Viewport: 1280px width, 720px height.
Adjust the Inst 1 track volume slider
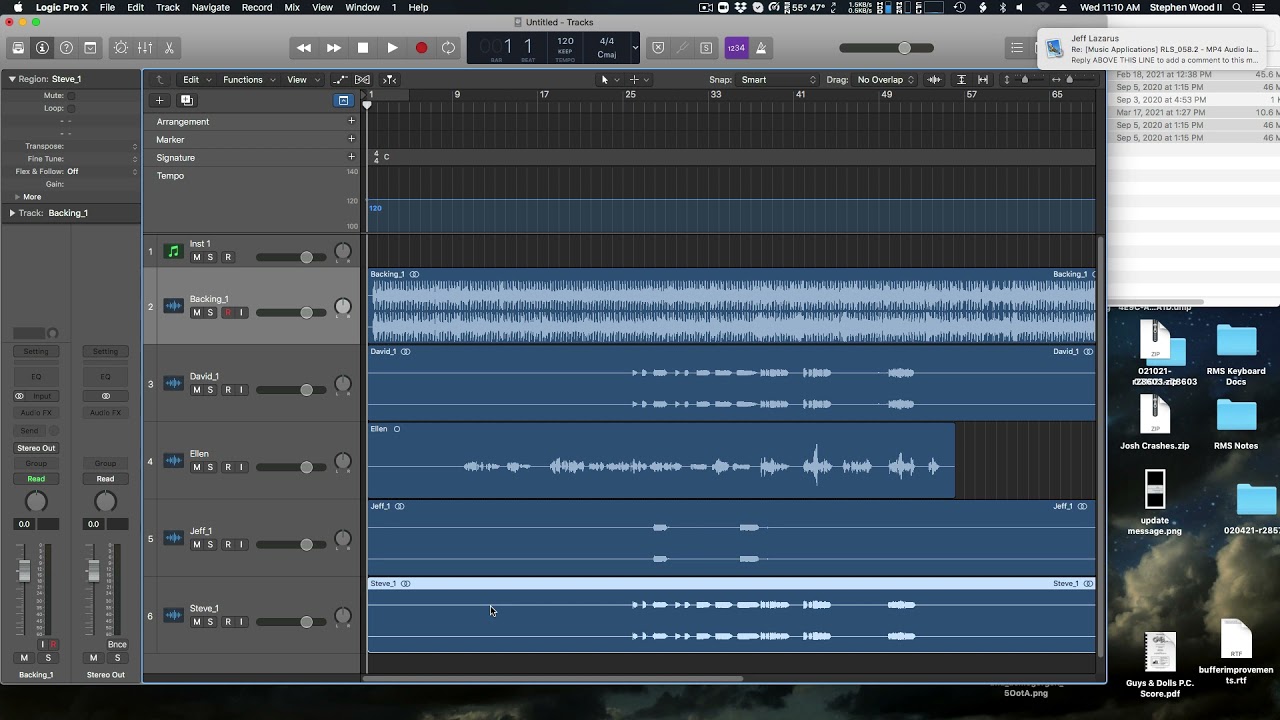click(290, 258)
